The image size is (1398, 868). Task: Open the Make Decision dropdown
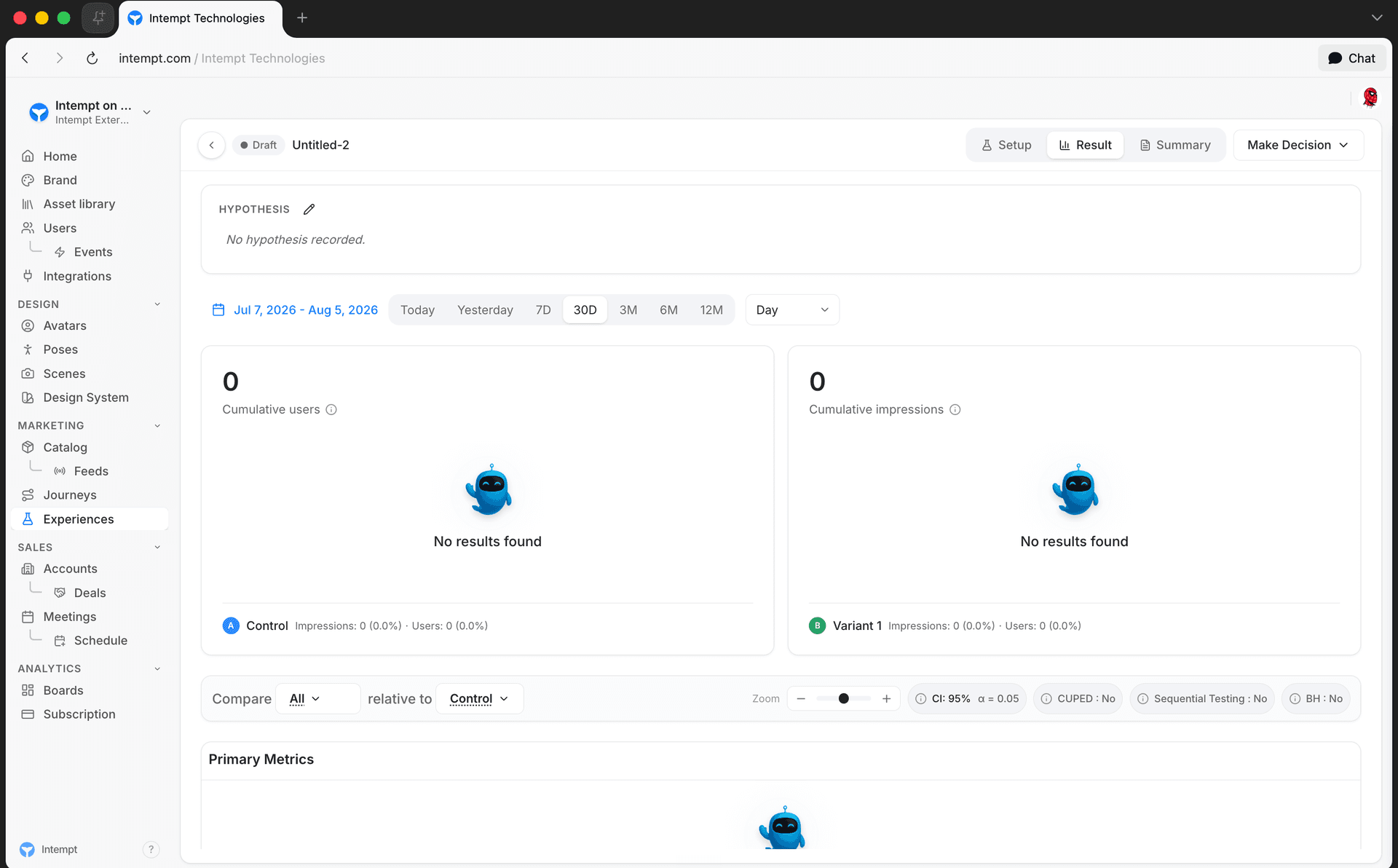click(x=1298, y=145)
